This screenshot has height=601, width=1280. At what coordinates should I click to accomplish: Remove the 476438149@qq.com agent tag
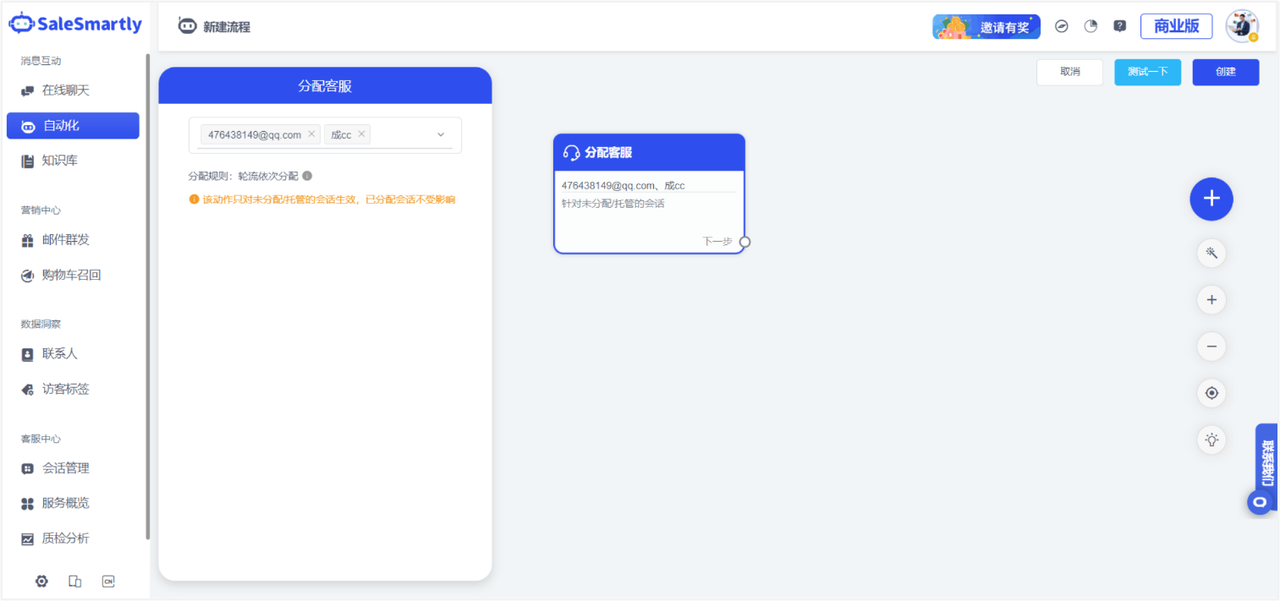click(311, 134)
